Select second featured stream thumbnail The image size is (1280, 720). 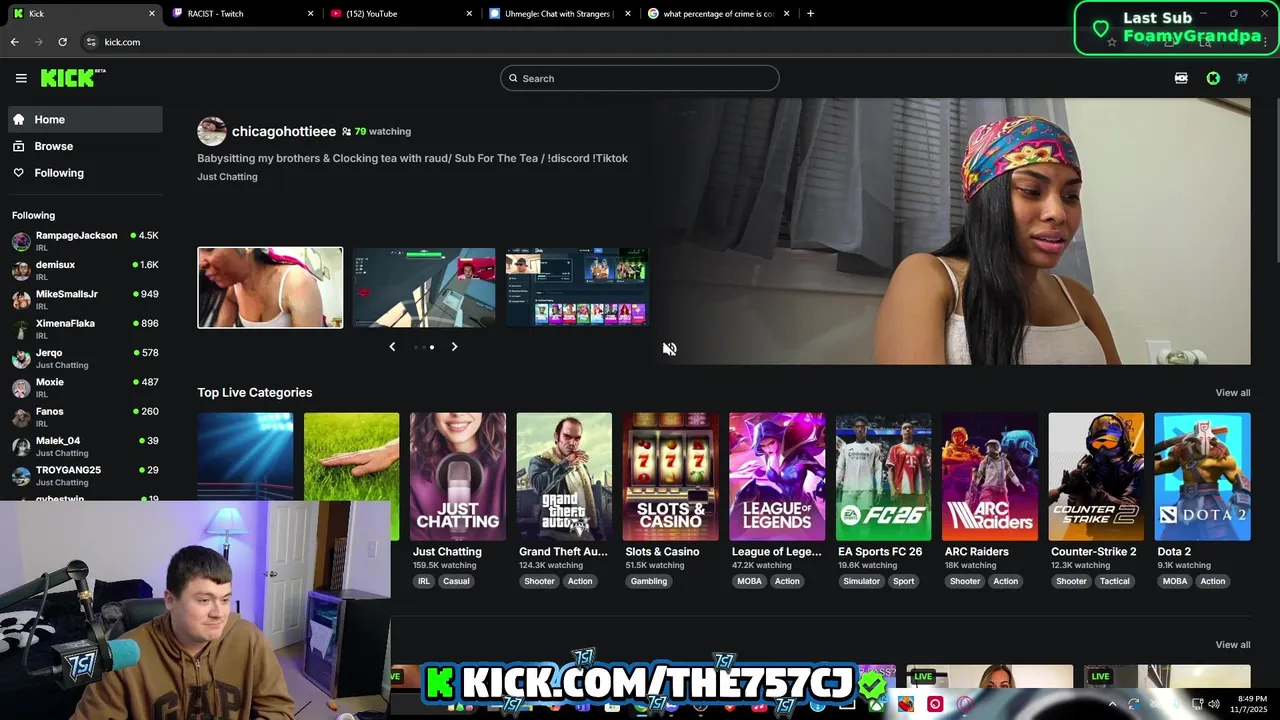[x=424, y=288]
